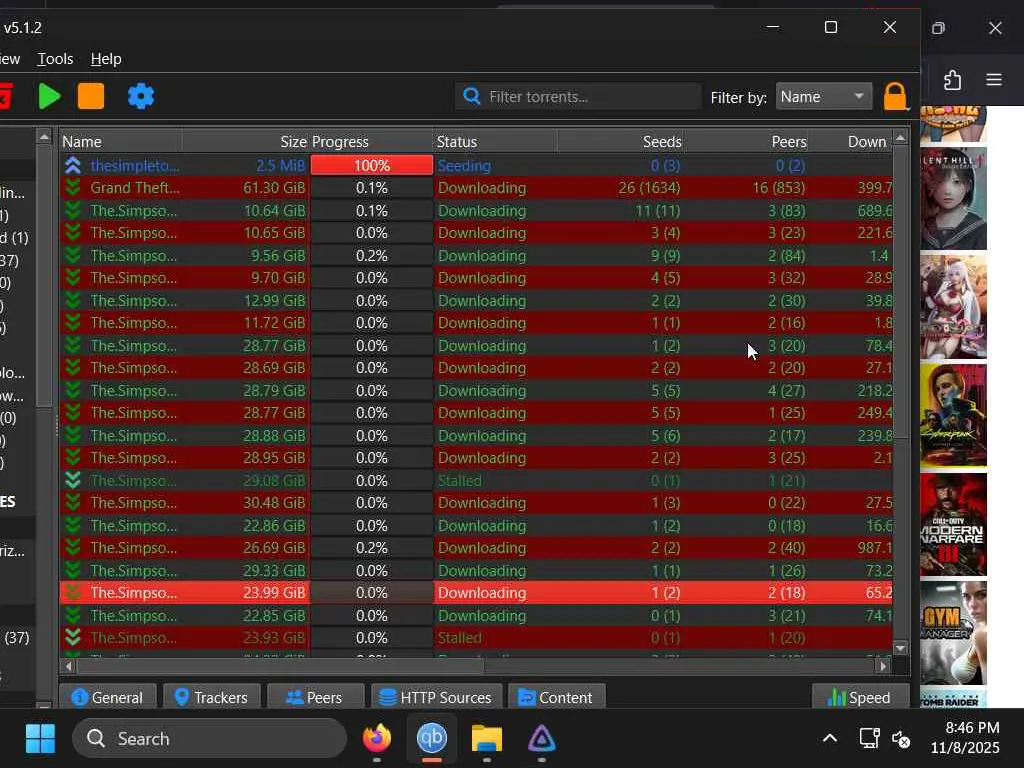Click download icon of stalled 29.08 GiB torrent
1024x768 pixels.
click(73, 480)
